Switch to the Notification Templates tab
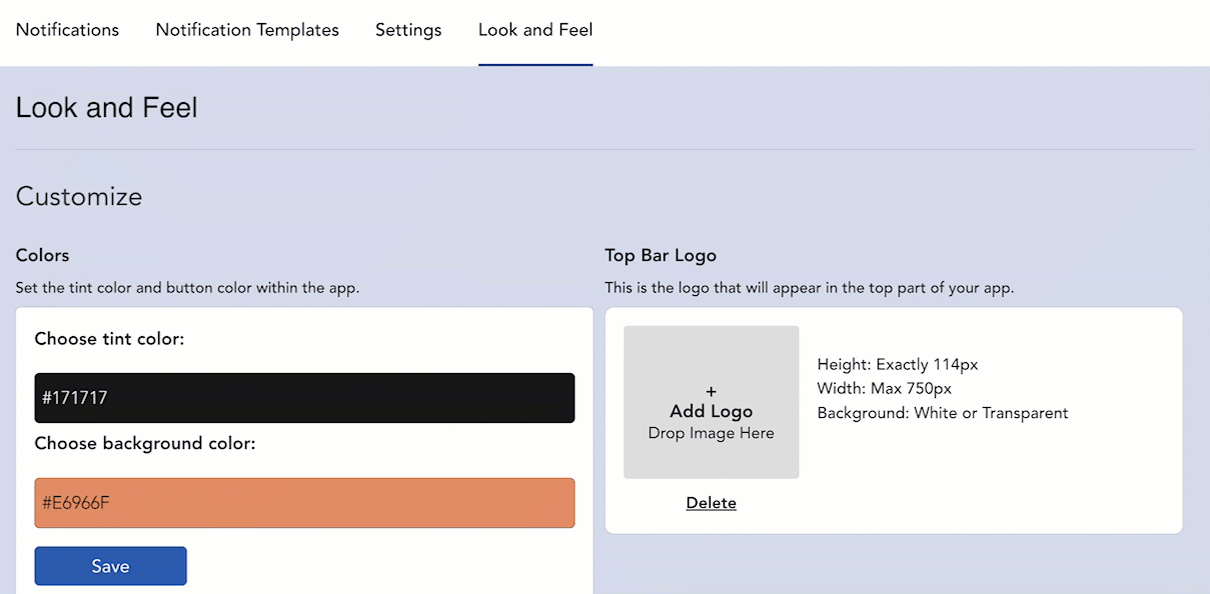The height and width of the screenshot is (594, 1210). pyautogui.click(x=247, y=30)
